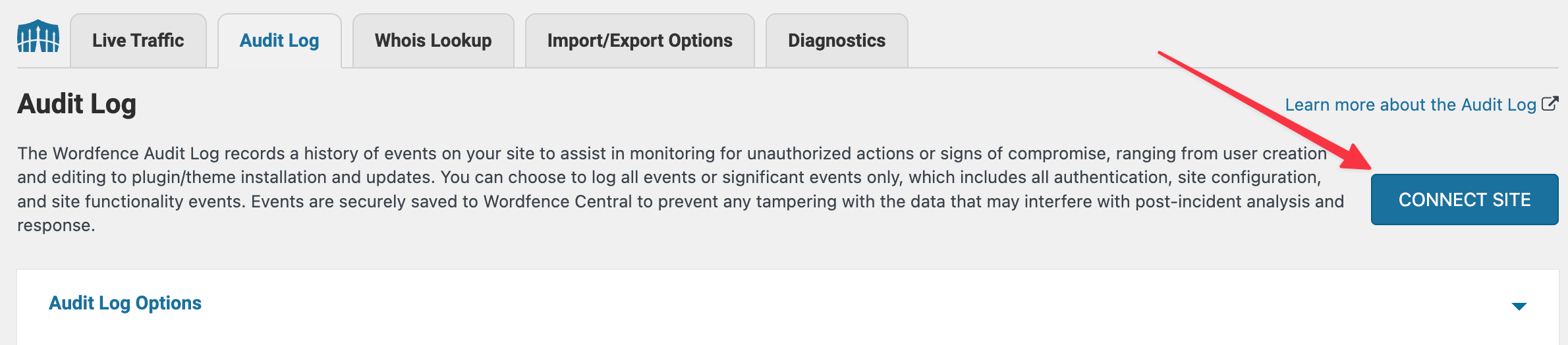Expand options with the downward caret arrow
This screenshot has width=1568, height=345.
[1519, 306]
